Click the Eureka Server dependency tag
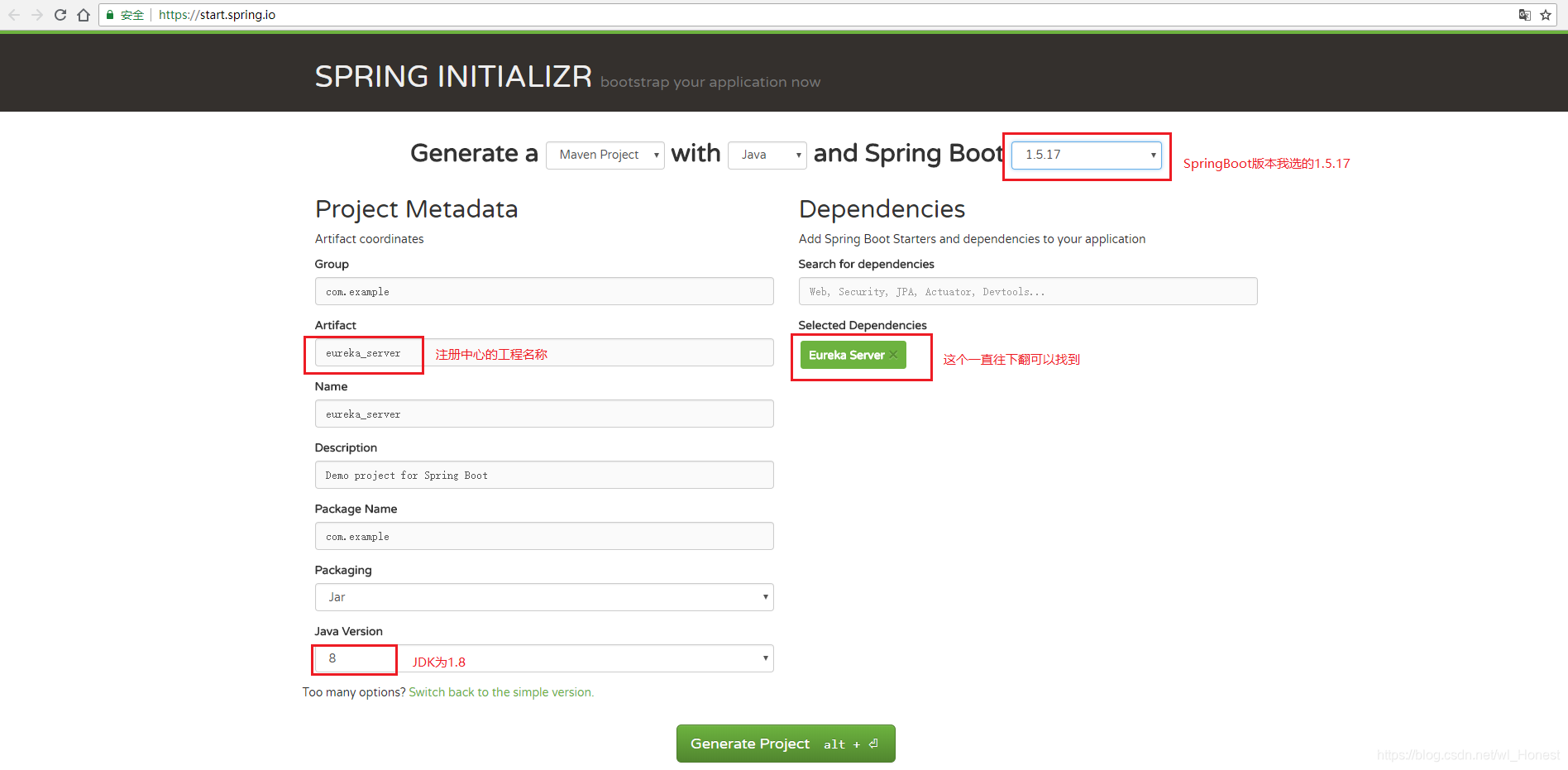1568x770 pixels. coord(853,355)
